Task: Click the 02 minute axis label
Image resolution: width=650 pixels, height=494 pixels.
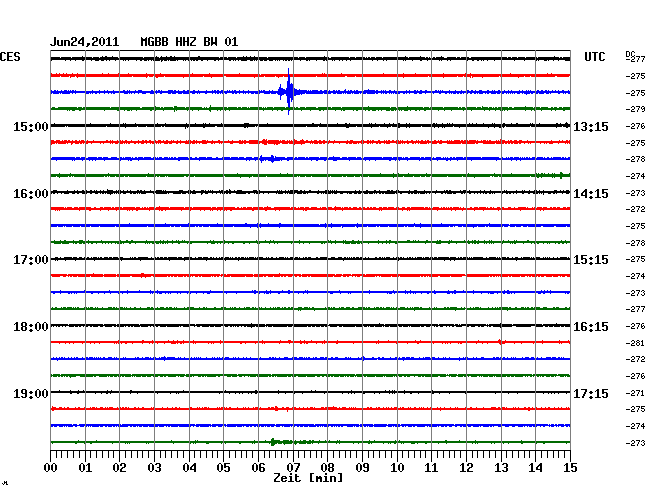Action: coord(119,467)
